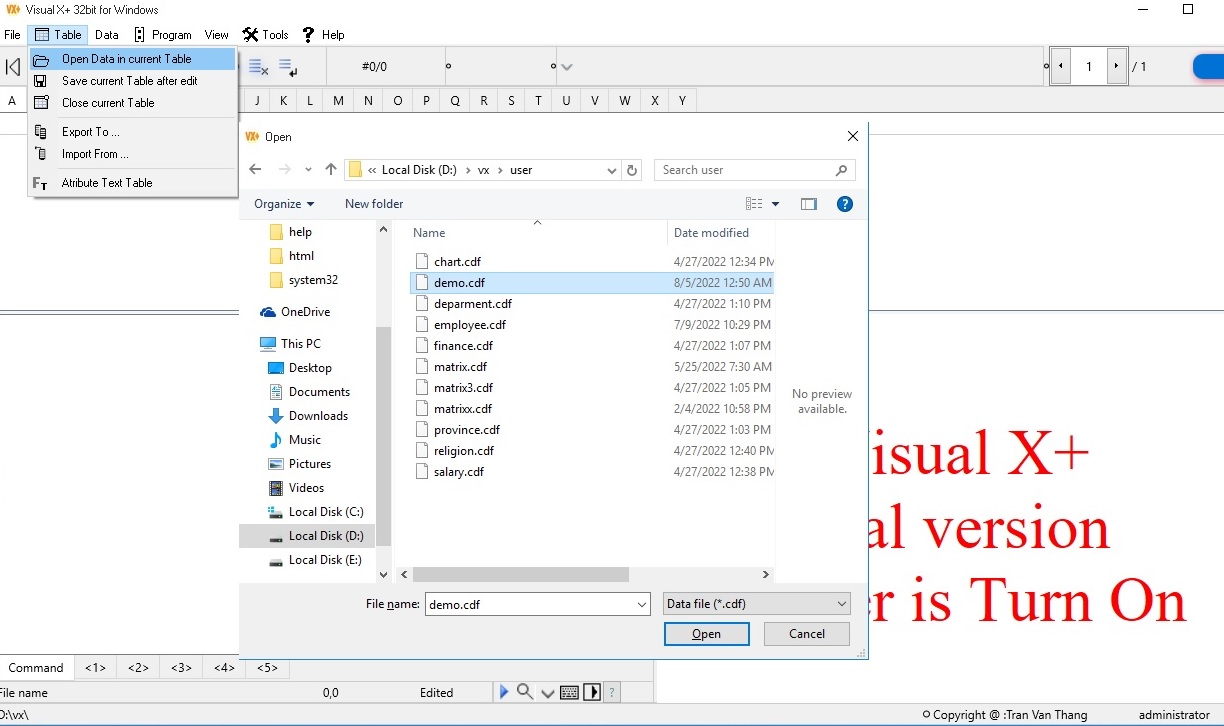Switch to the <3> command tab
The width and height of the screenshot is (1224, 726).
coord(180,667)
